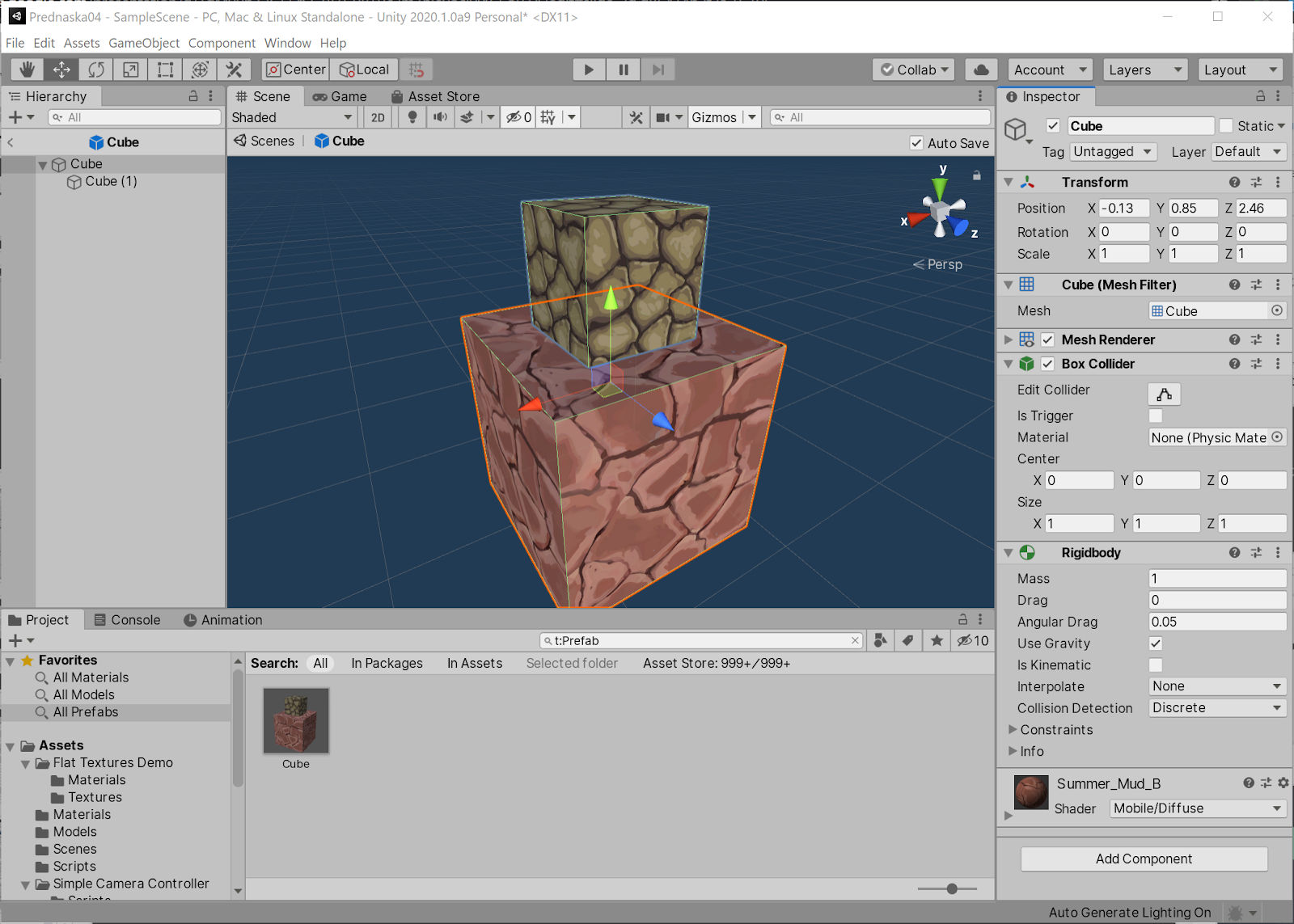Click the Inspector lock icon
Image resolution: width=1294 pixels, height=924 pixels.
(x=1260, y=96)
